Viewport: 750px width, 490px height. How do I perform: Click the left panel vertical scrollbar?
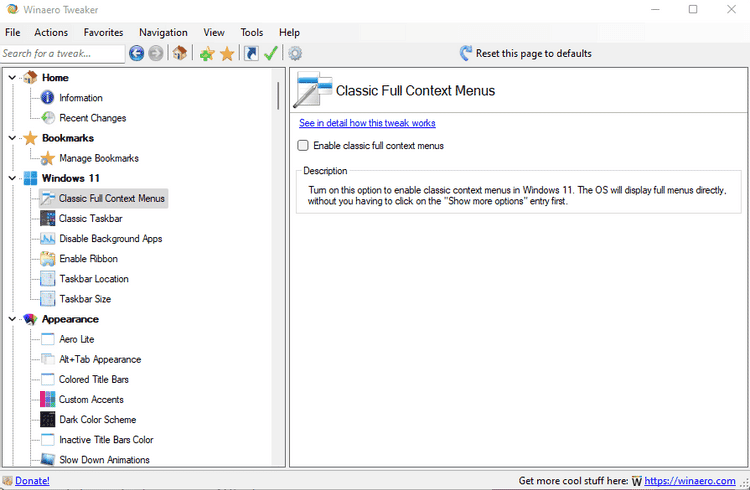277,95
